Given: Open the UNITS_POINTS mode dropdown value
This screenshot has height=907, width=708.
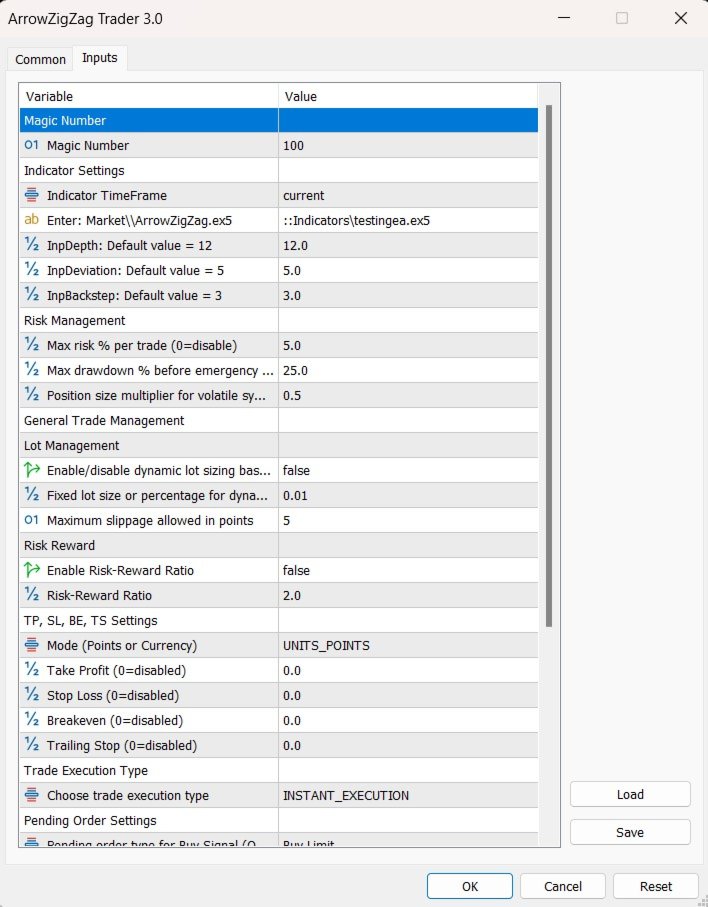Looking at the screenshot, I should (x=408, y=646).
